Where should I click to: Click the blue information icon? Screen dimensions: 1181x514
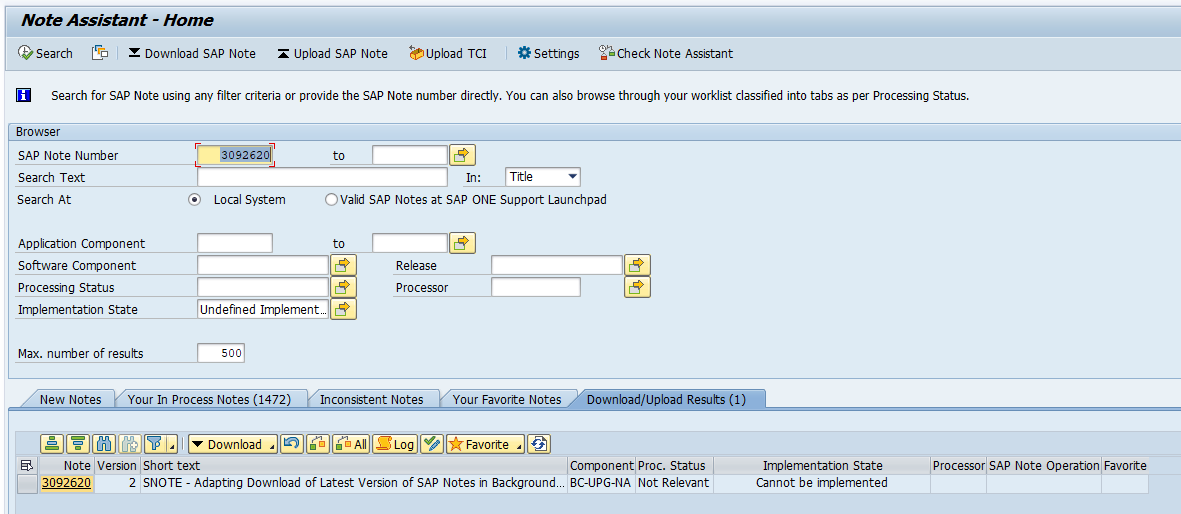click(x=24, y=95)
